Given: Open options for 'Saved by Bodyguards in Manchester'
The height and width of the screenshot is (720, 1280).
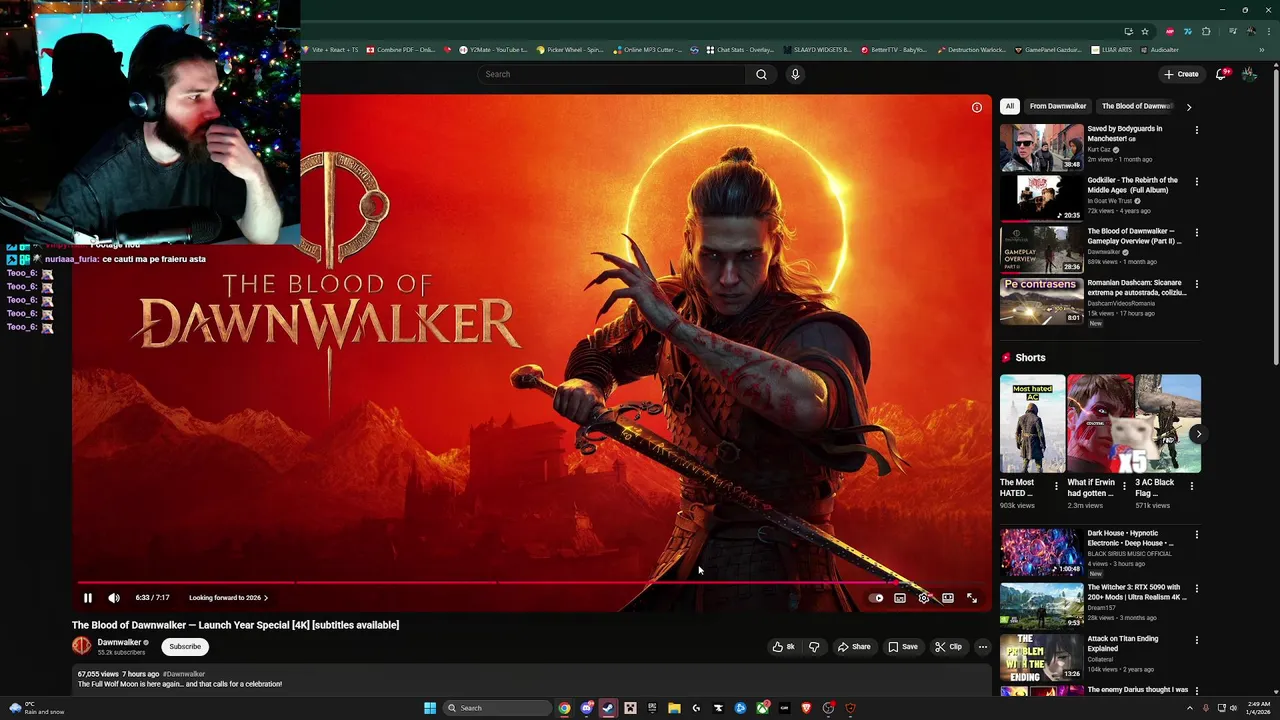Looking at the screenshot, I should coord(1196,130).
